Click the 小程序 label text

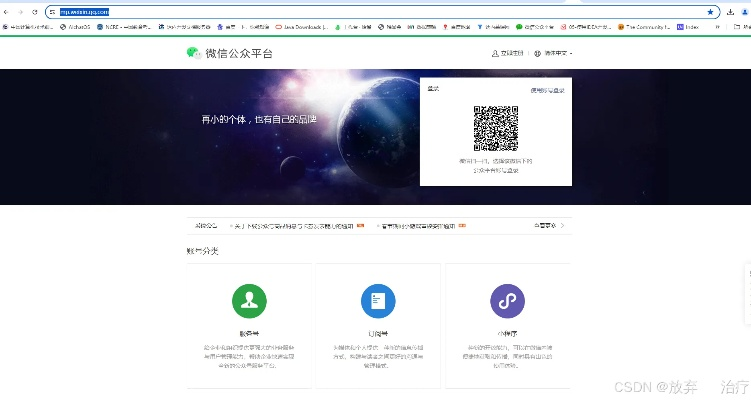click(x=507, y=333)
